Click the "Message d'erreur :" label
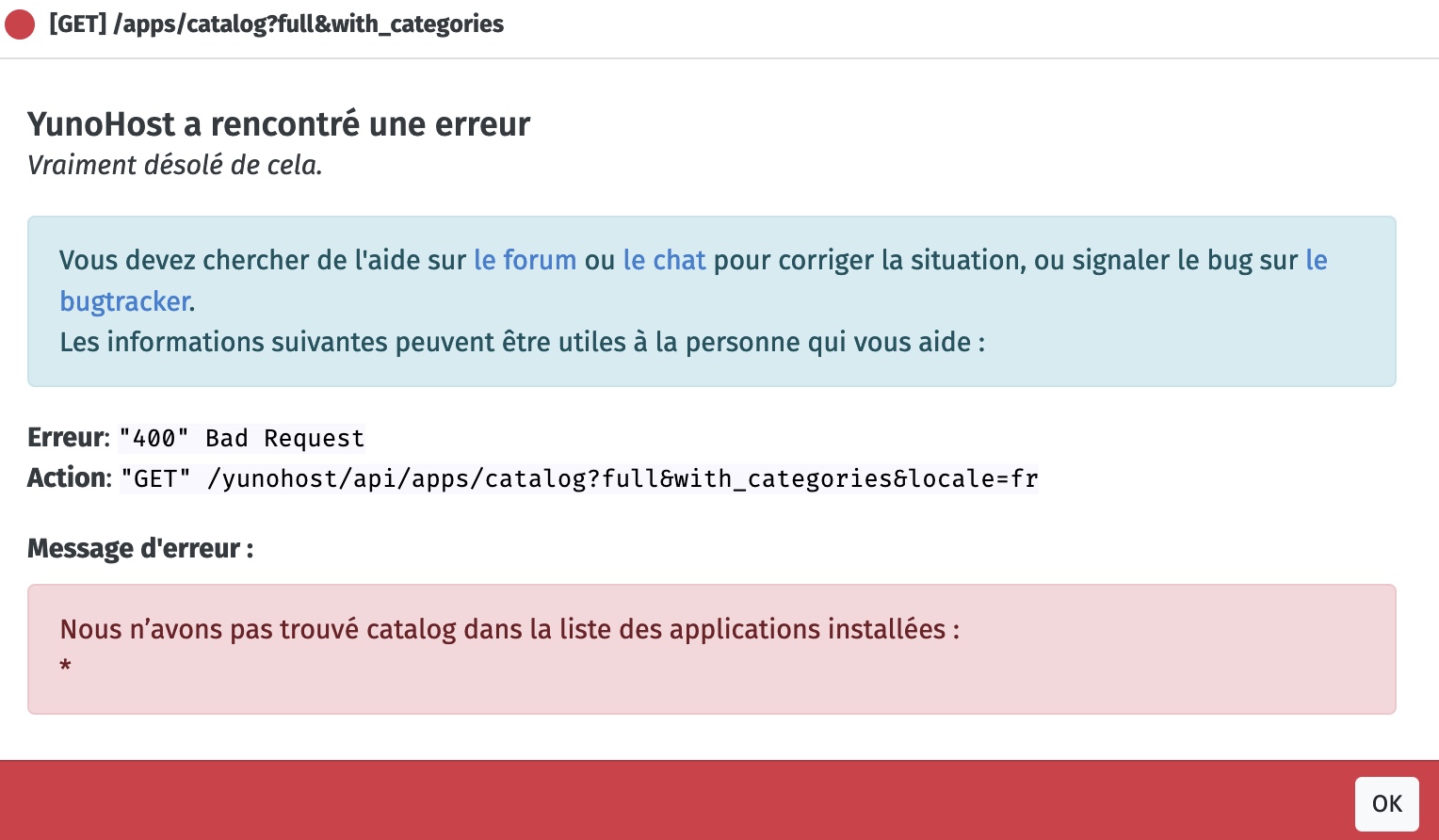 point(140,548)
